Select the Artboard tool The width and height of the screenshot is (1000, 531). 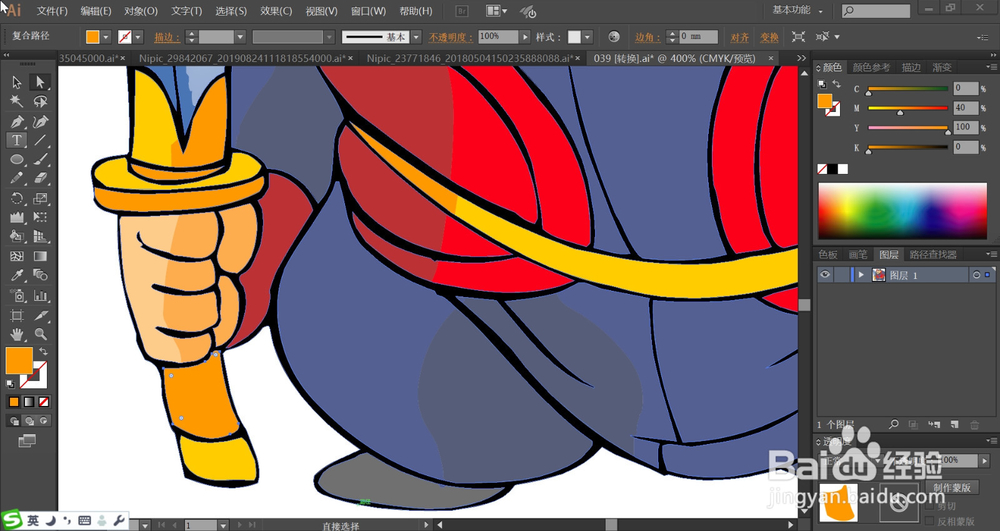(x=17, y=315)
